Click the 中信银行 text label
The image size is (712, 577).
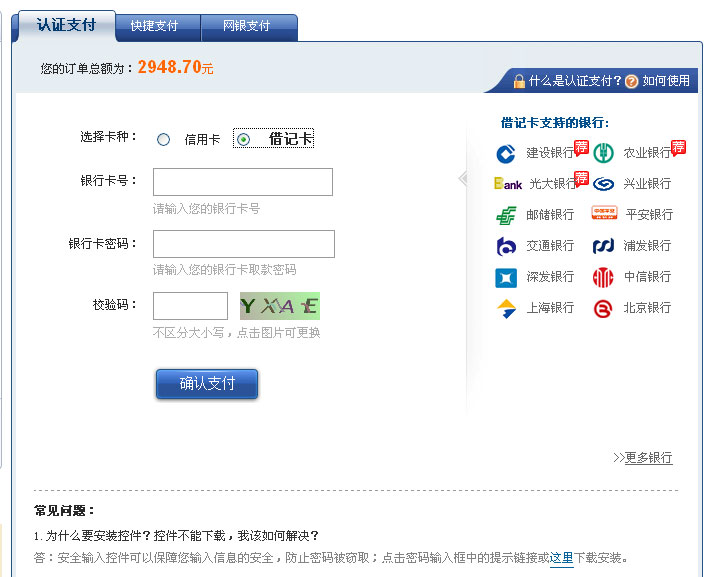pos(647,277)
